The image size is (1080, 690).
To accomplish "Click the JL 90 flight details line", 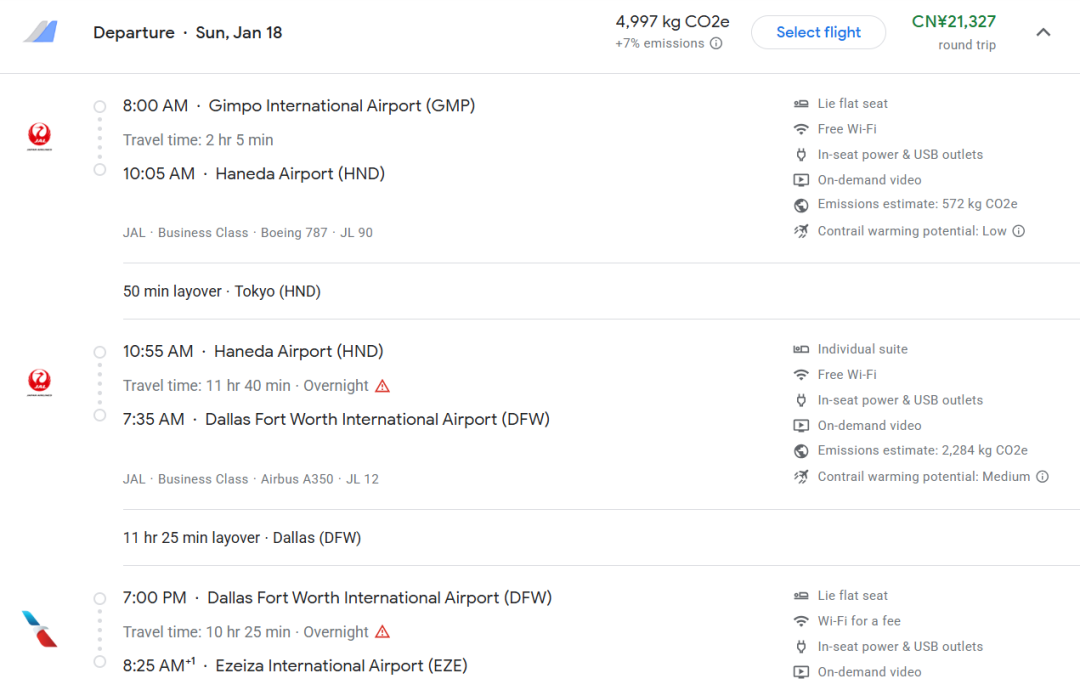I will [248, 233].
